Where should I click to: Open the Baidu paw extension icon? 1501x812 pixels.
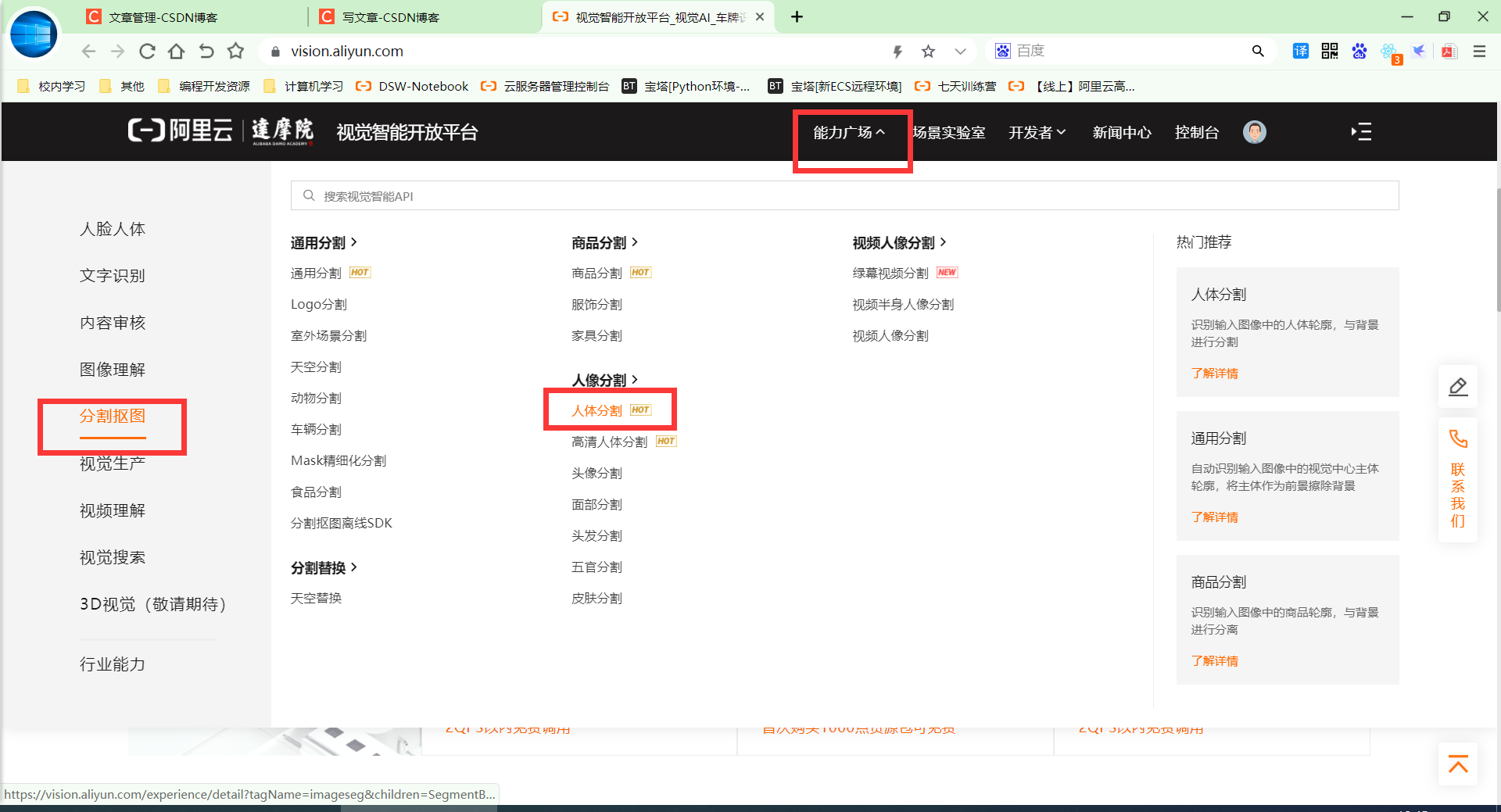point(1359,52)
